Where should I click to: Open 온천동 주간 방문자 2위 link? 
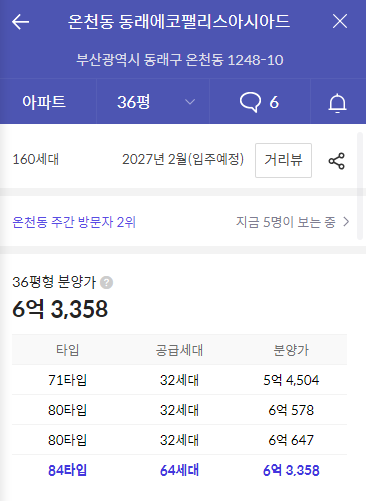point(74,222)
